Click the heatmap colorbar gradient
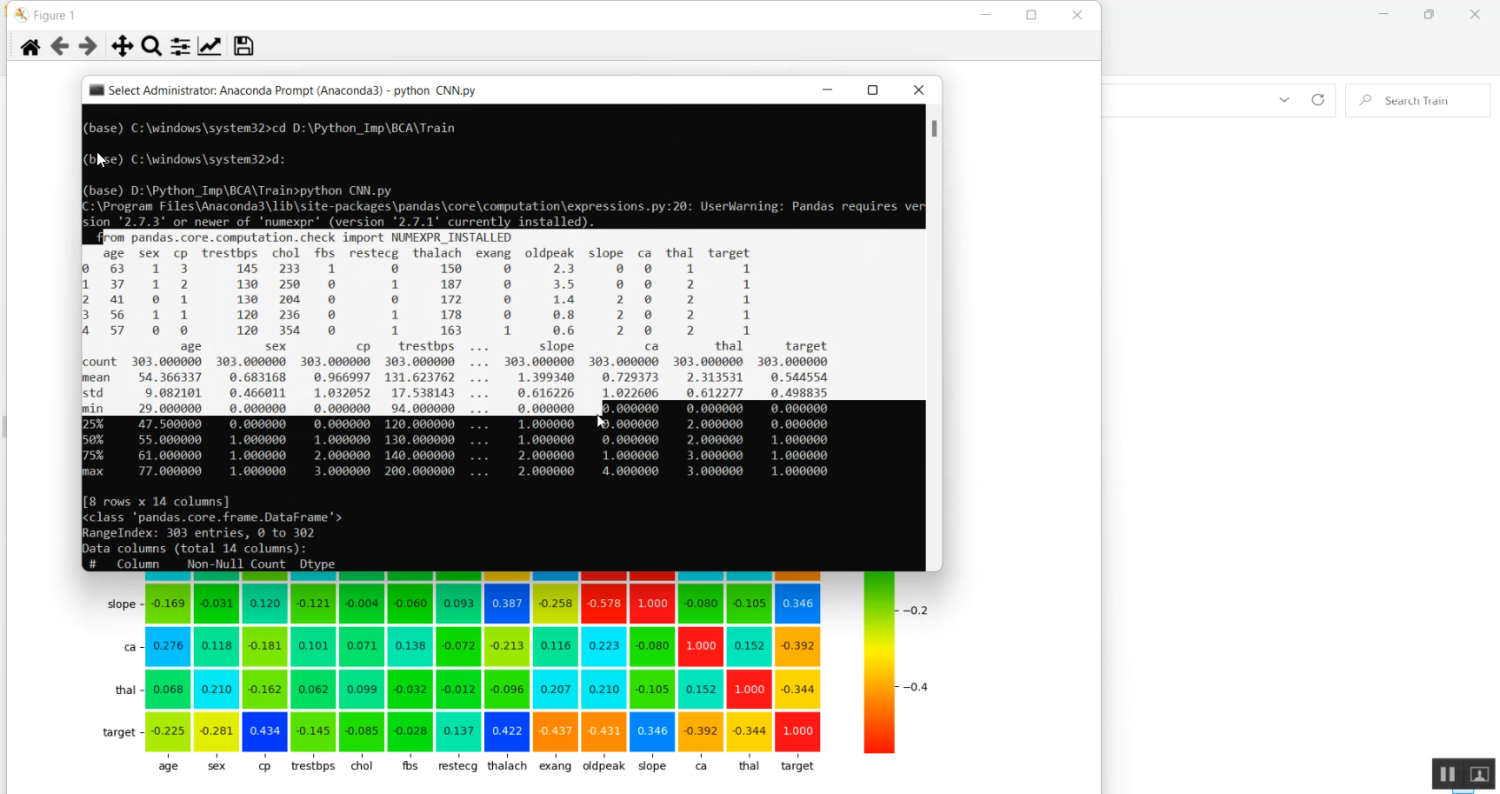The width and height of the screenshot is (1500, 794). (879, 662)
